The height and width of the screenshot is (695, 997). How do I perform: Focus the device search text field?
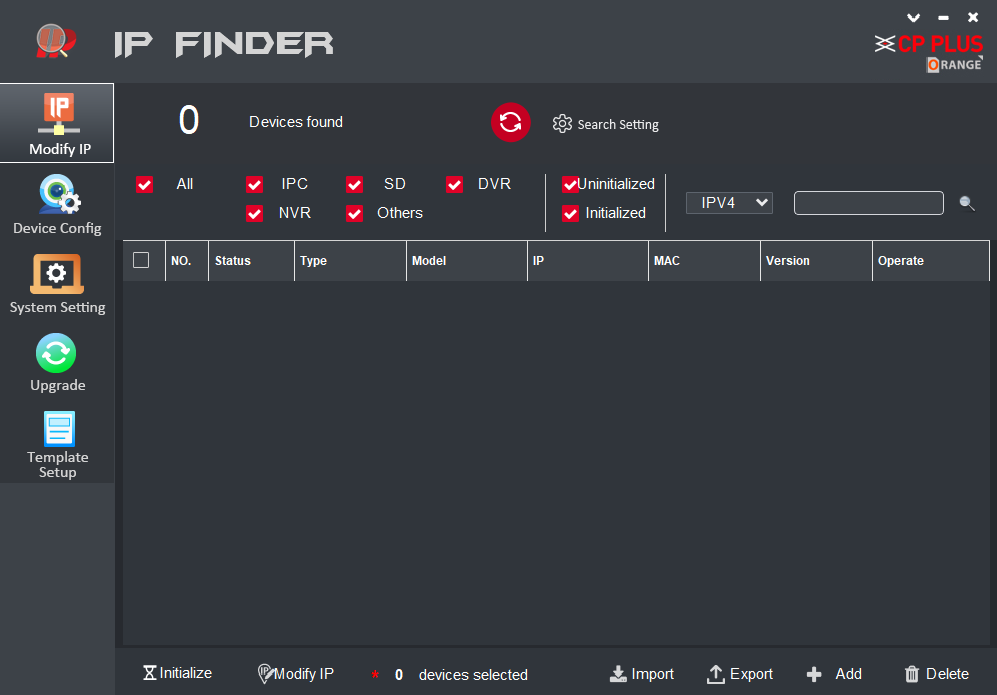pos(868,203)
